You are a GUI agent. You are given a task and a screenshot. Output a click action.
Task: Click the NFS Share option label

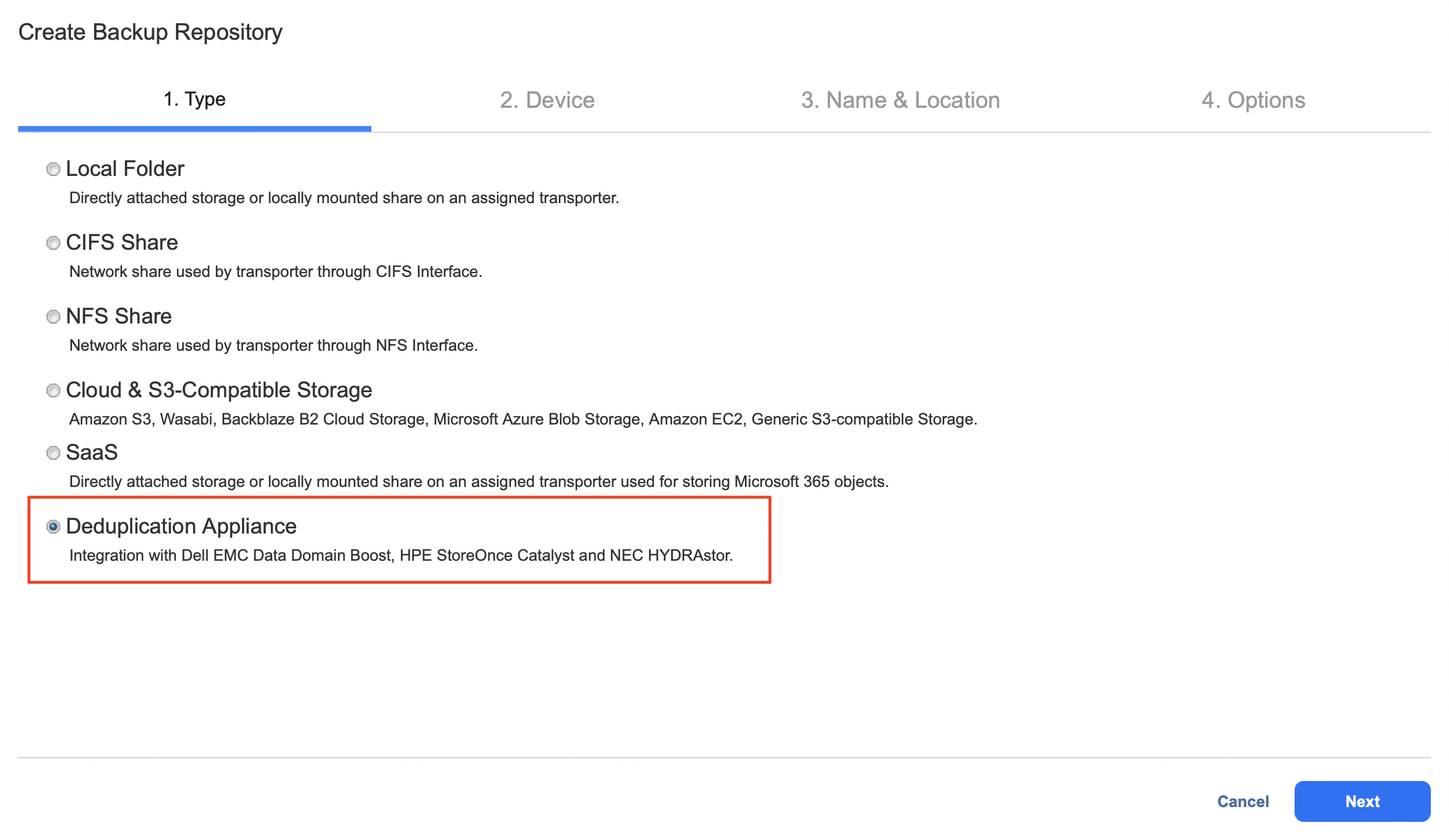pos(119,316)
